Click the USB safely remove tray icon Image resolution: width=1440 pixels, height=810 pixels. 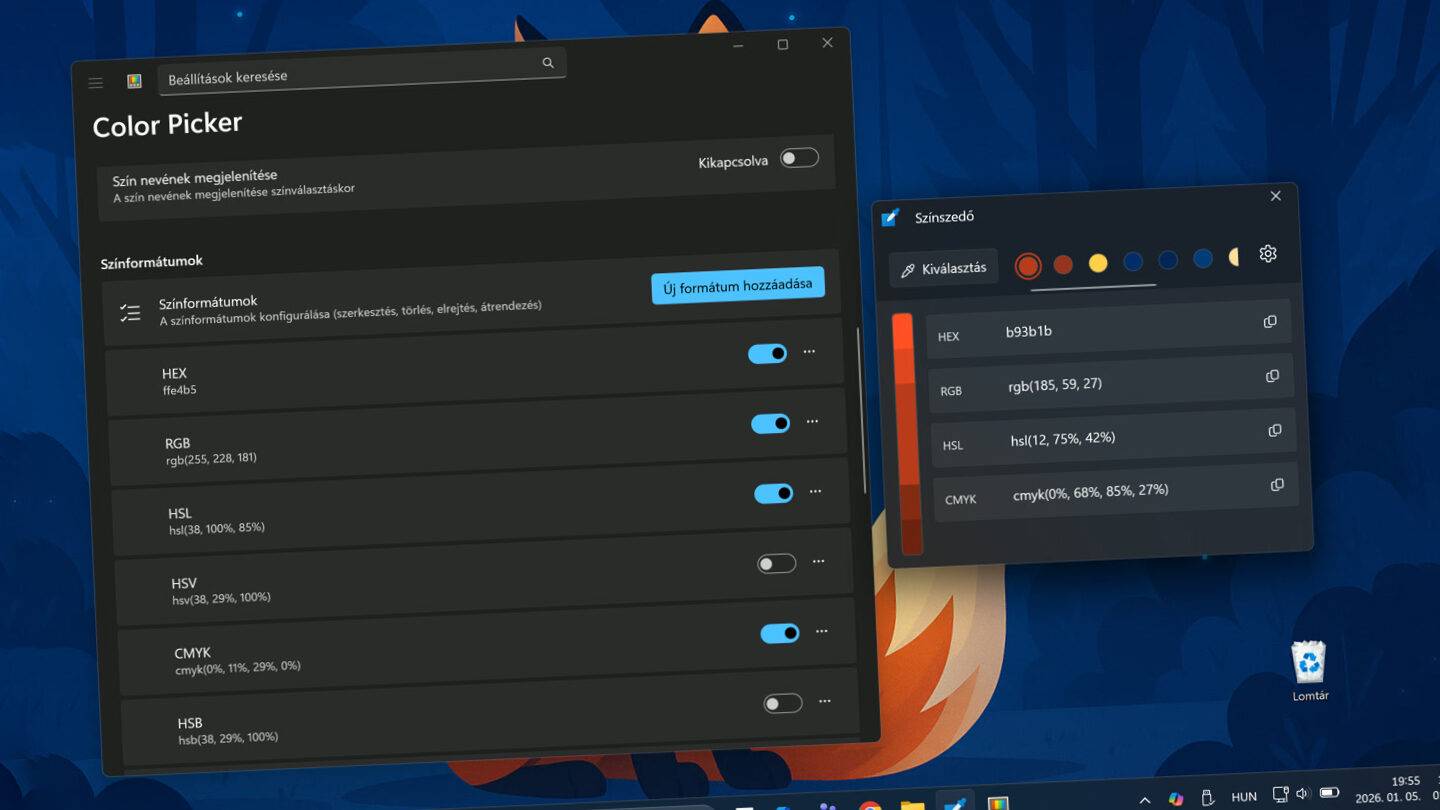tap(1207, 797)
